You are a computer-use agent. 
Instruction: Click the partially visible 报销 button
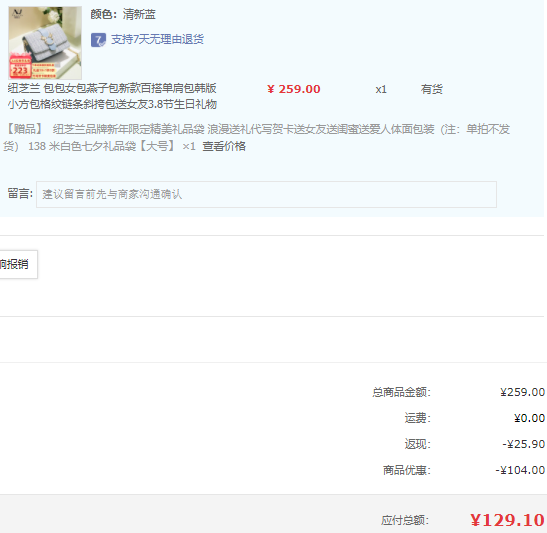[17, 264]
